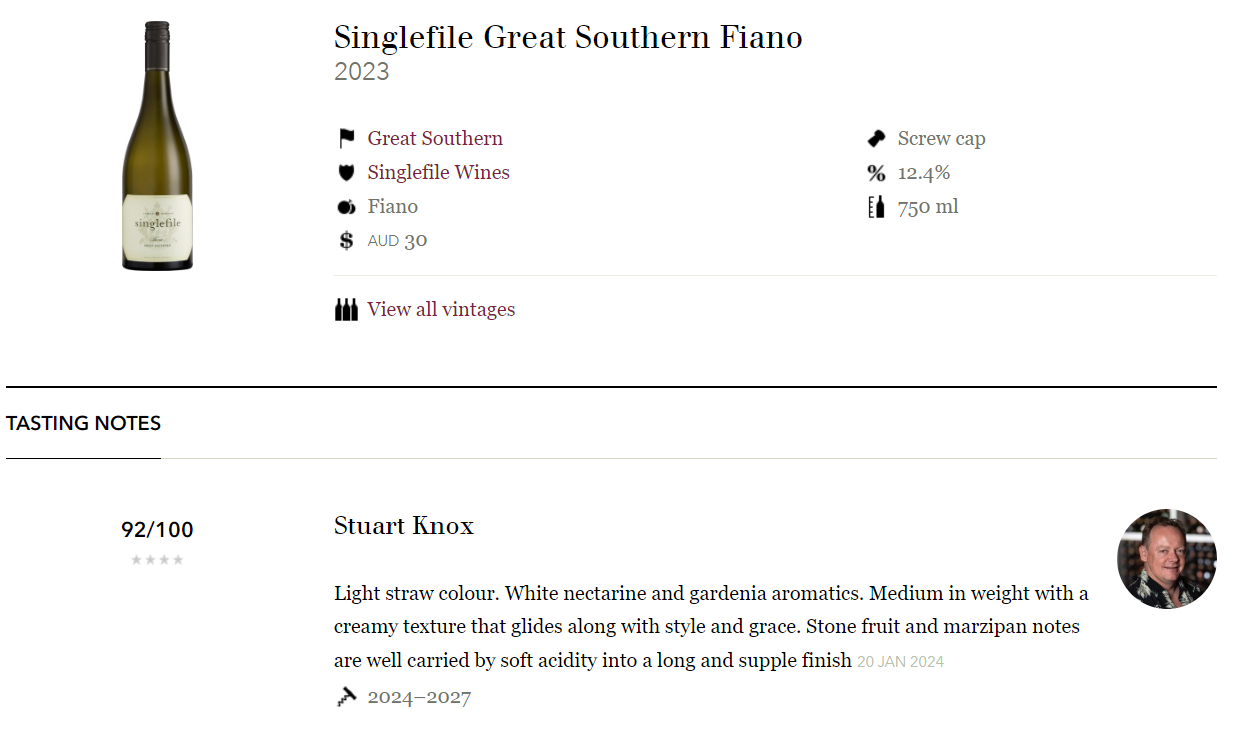This screenshot has width=1233, height=750.
Task: Click the 20 JAN 2024 review date
Action: pos(900,661)
